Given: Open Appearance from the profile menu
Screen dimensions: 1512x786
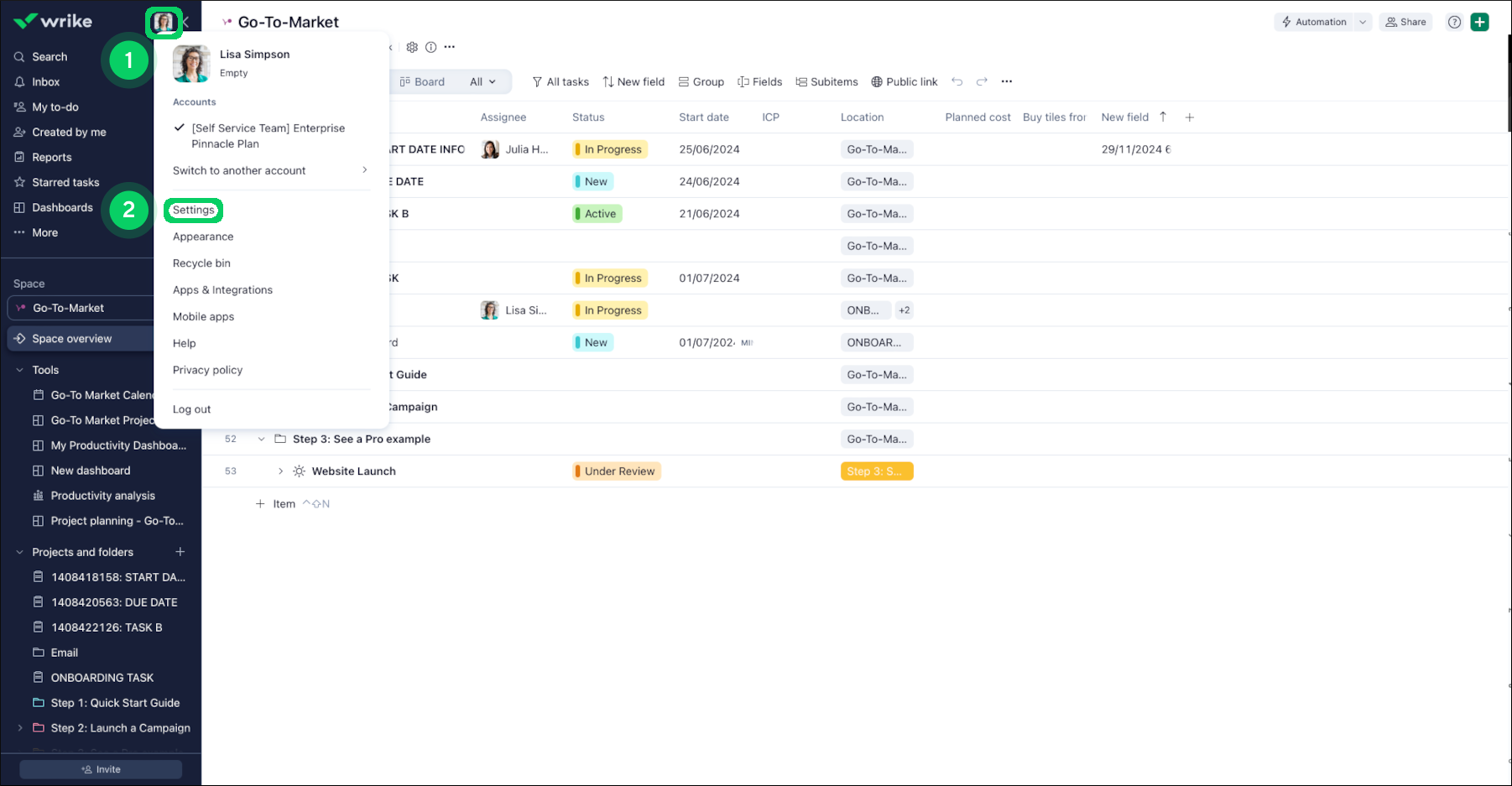Looking at the screenshot, I should point(203,237).
